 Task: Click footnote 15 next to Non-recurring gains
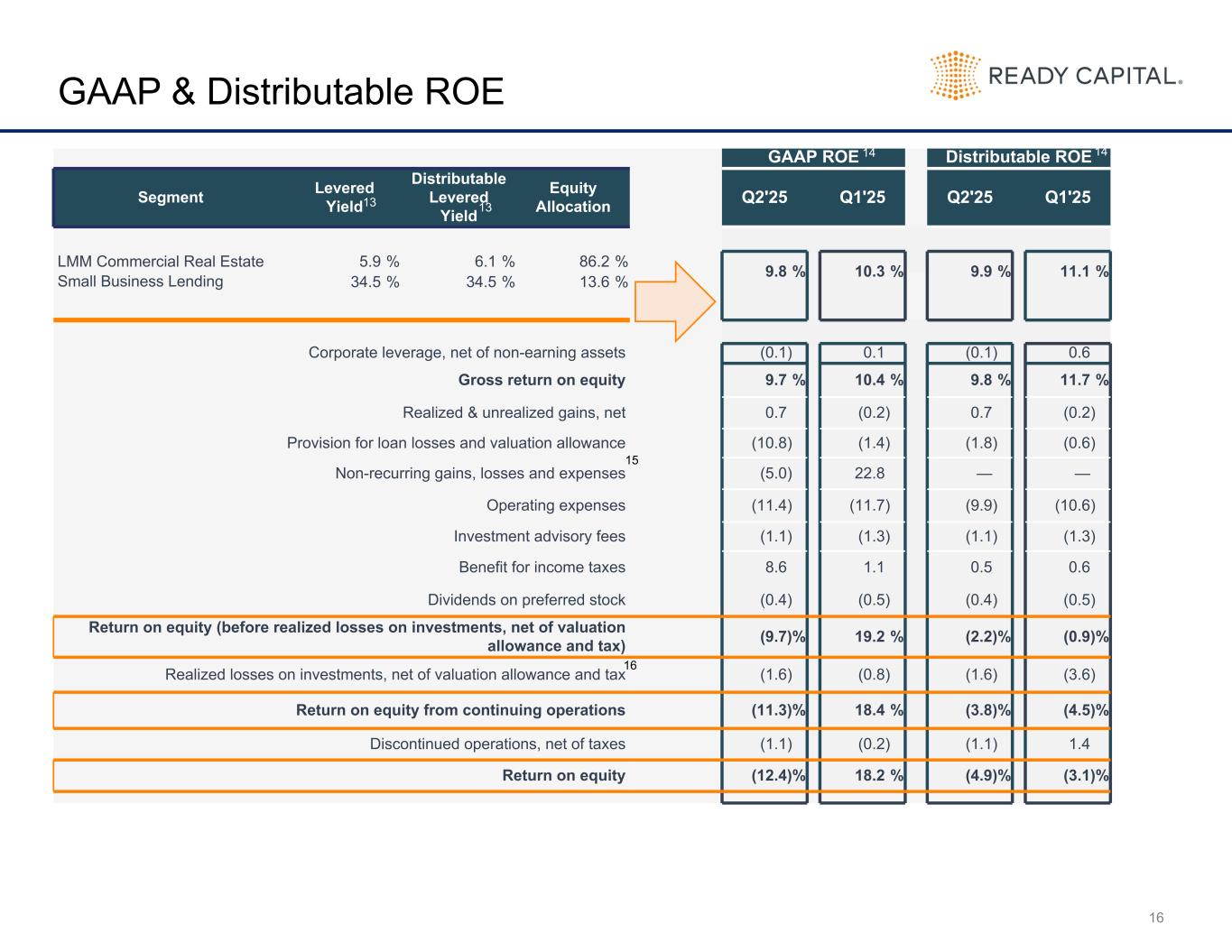click(632, 460)
